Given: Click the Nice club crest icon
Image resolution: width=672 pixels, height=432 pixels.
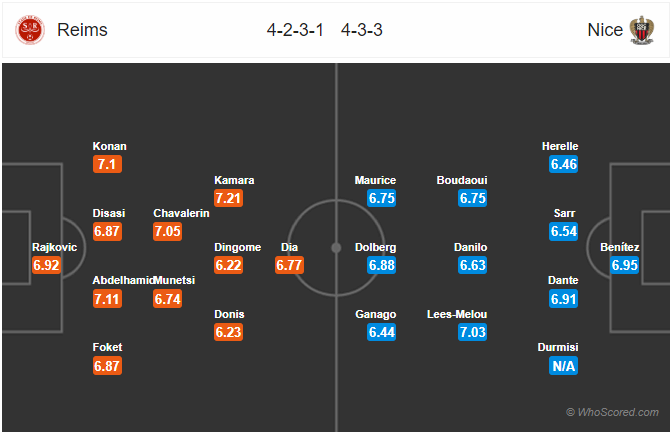Looking at the screenshot, I should point(642,30).
